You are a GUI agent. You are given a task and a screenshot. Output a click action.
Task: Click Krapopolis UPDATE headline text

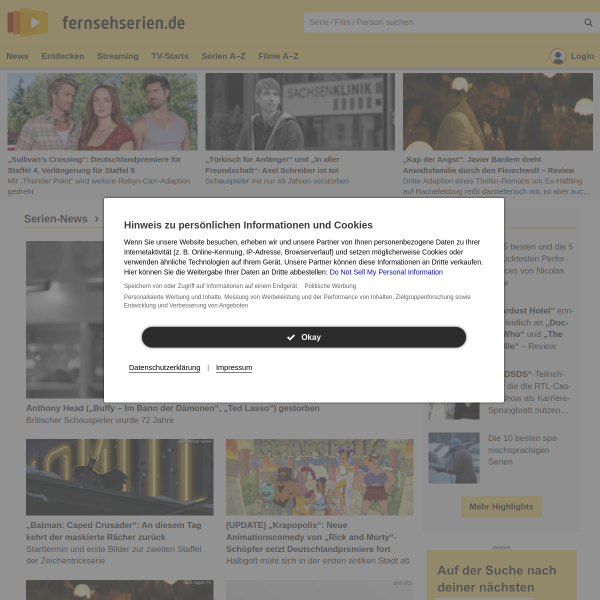pos(311,537)
